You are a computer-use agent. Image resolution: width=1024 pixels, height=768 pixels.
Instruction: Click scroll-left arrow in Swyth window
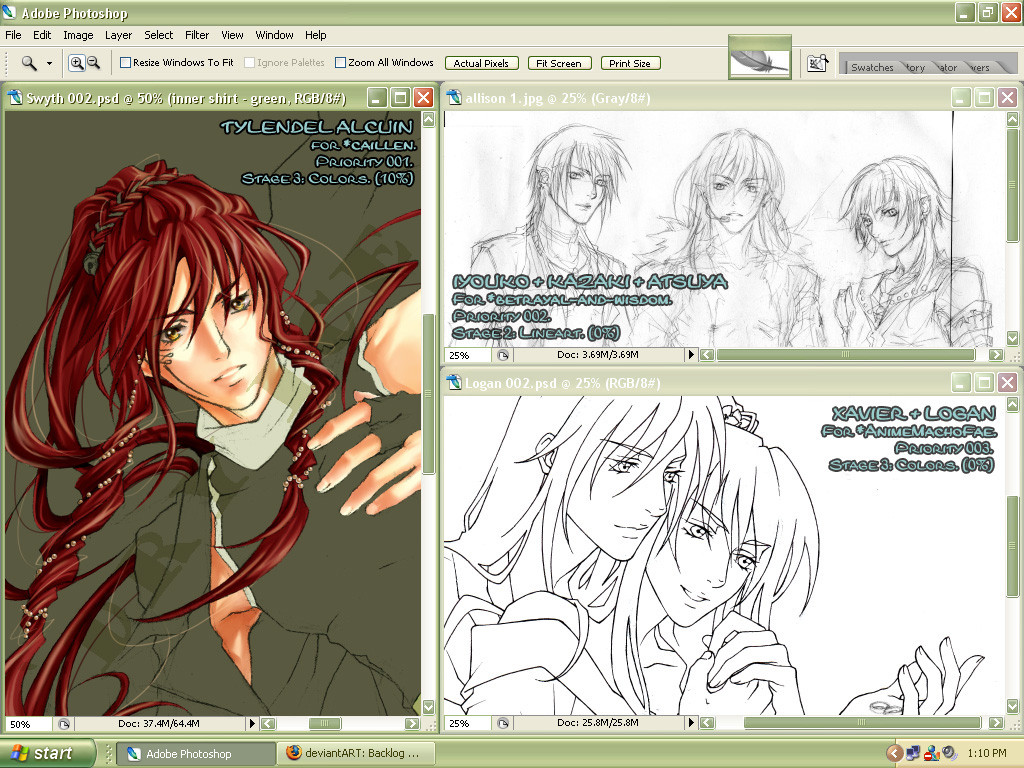point(268,724)
